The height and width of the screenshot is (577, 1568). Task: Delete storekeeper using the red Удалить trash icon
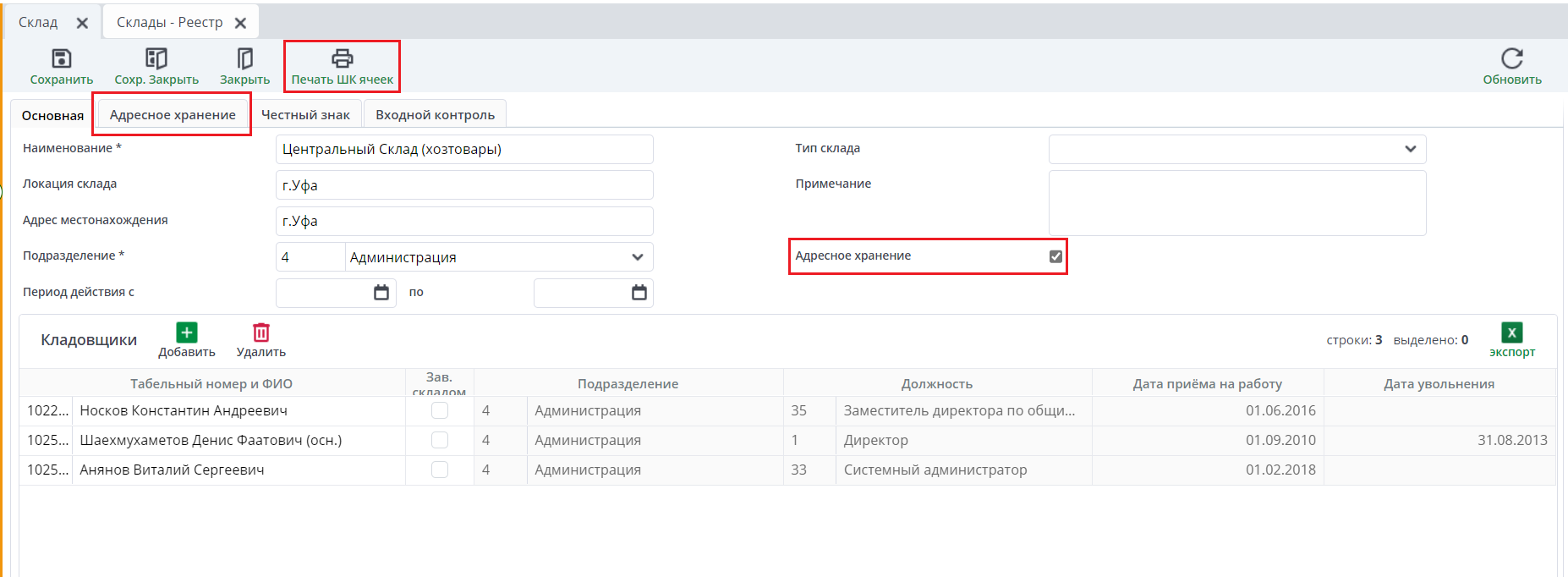(x=261, y=332)
